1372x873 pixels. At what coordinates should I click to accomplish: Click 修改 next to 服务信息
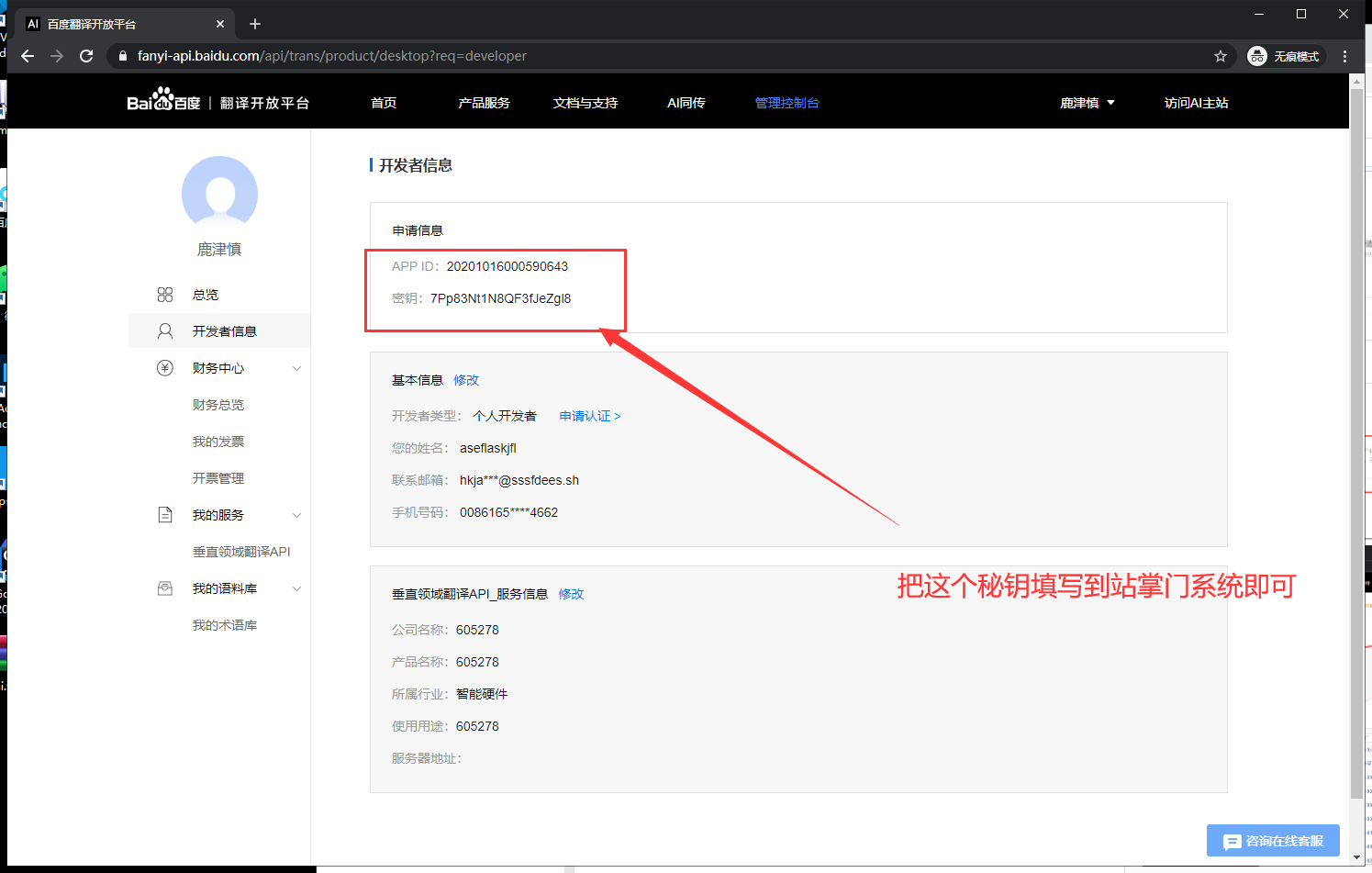click(x=571, y=594)
